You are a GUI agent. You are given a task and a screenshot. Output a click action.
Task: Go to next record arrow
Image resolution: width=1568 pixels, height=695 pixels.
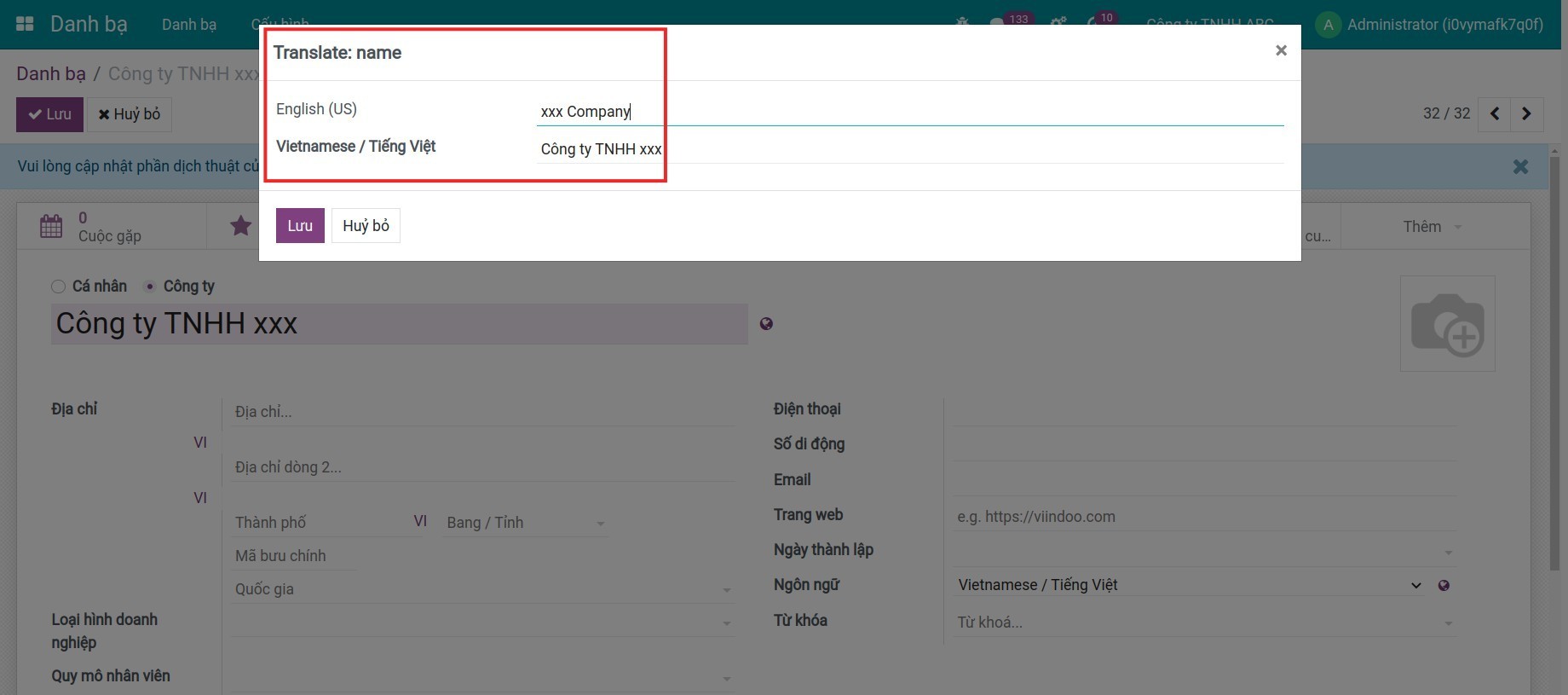coord(1526,113)
